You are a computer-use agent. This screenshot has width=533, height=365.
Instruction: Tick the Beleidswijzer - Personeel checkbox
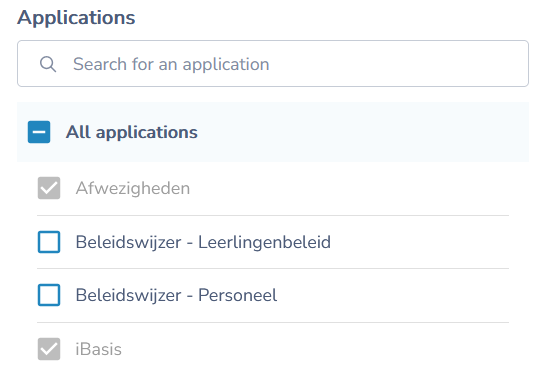[49, 295]
